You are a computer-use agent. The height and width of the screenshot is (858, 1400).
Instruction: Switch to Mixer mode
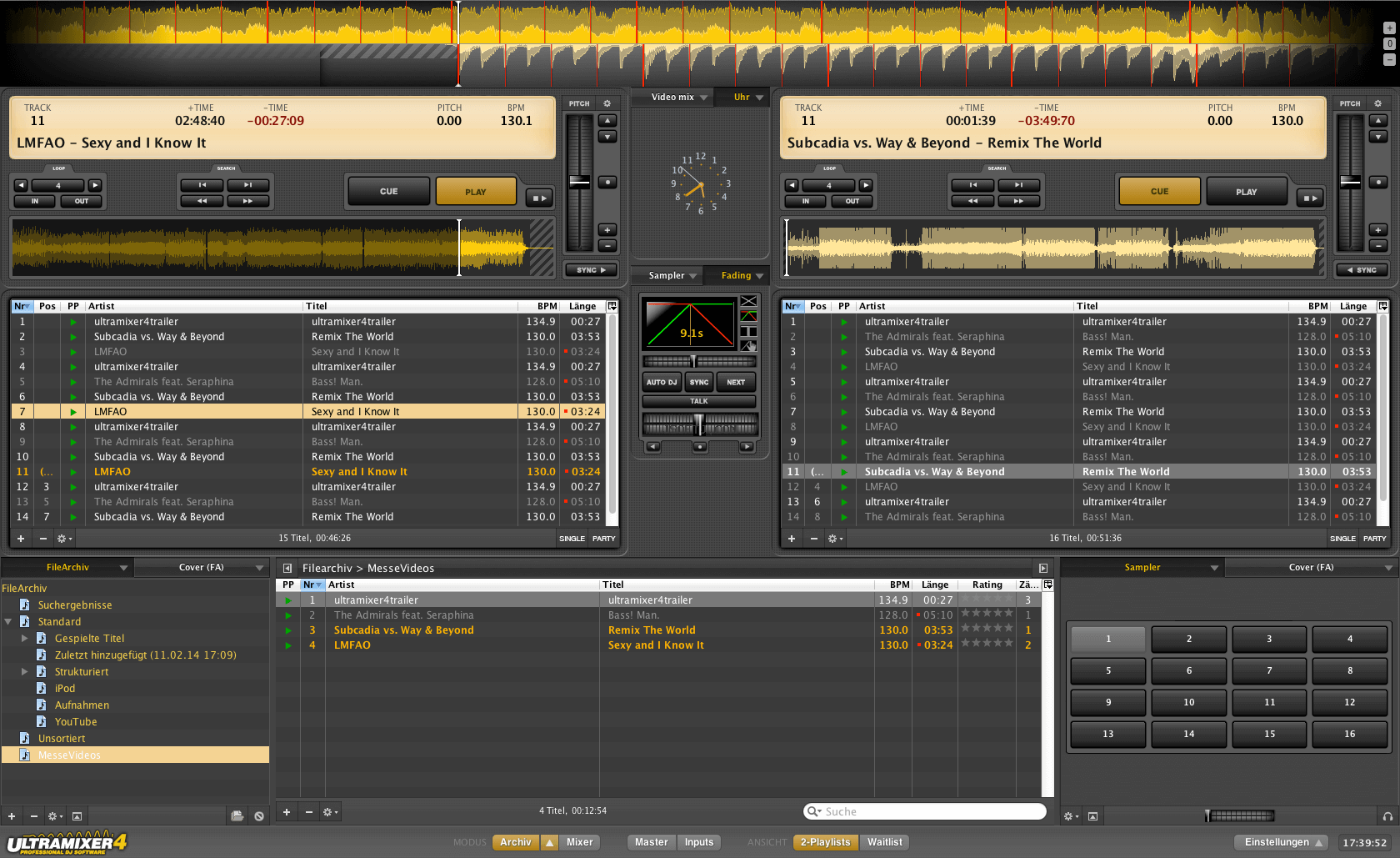click(x=580, y=842)
